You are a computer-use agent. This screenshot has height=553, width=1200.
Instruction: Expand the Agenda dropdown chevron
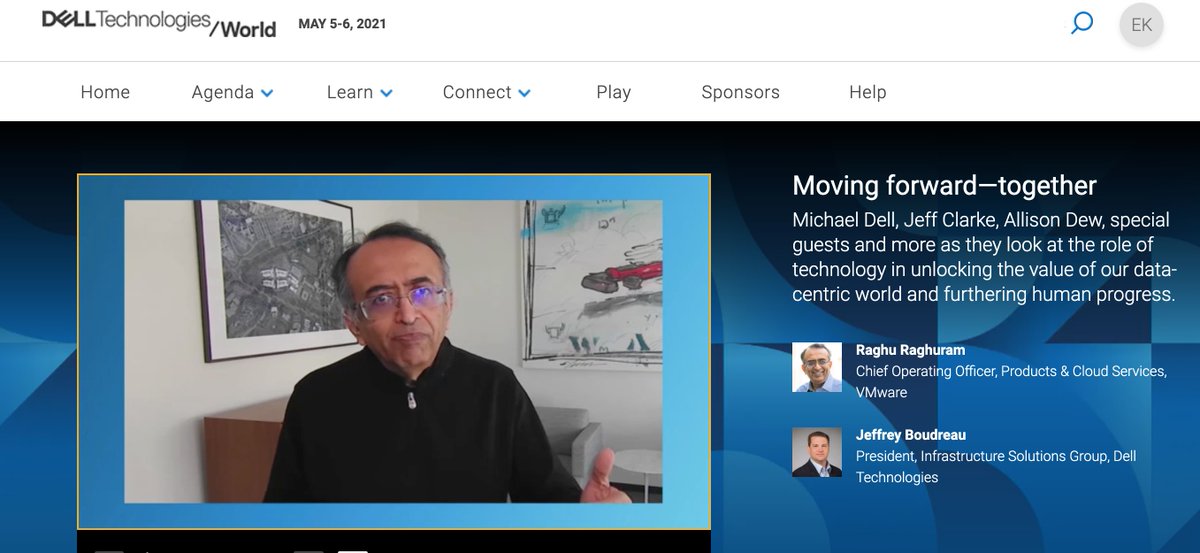click(x=267, y=93)
